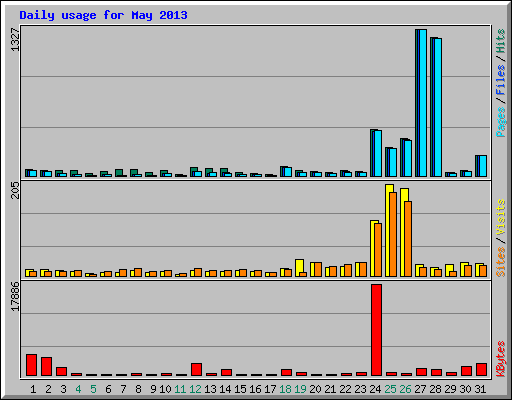Click green weekend day 12 label
Image resolution: width=512 pixels, height=400 pixels.
click(x=195, y=389)
